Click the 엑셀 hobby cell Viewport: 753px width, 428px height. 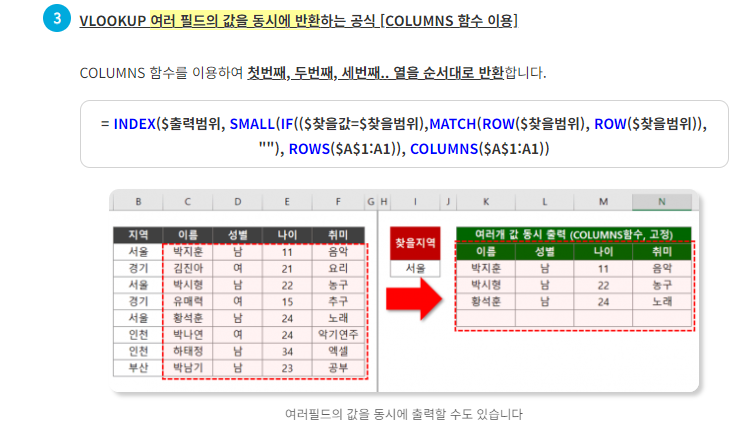point(338,351)
